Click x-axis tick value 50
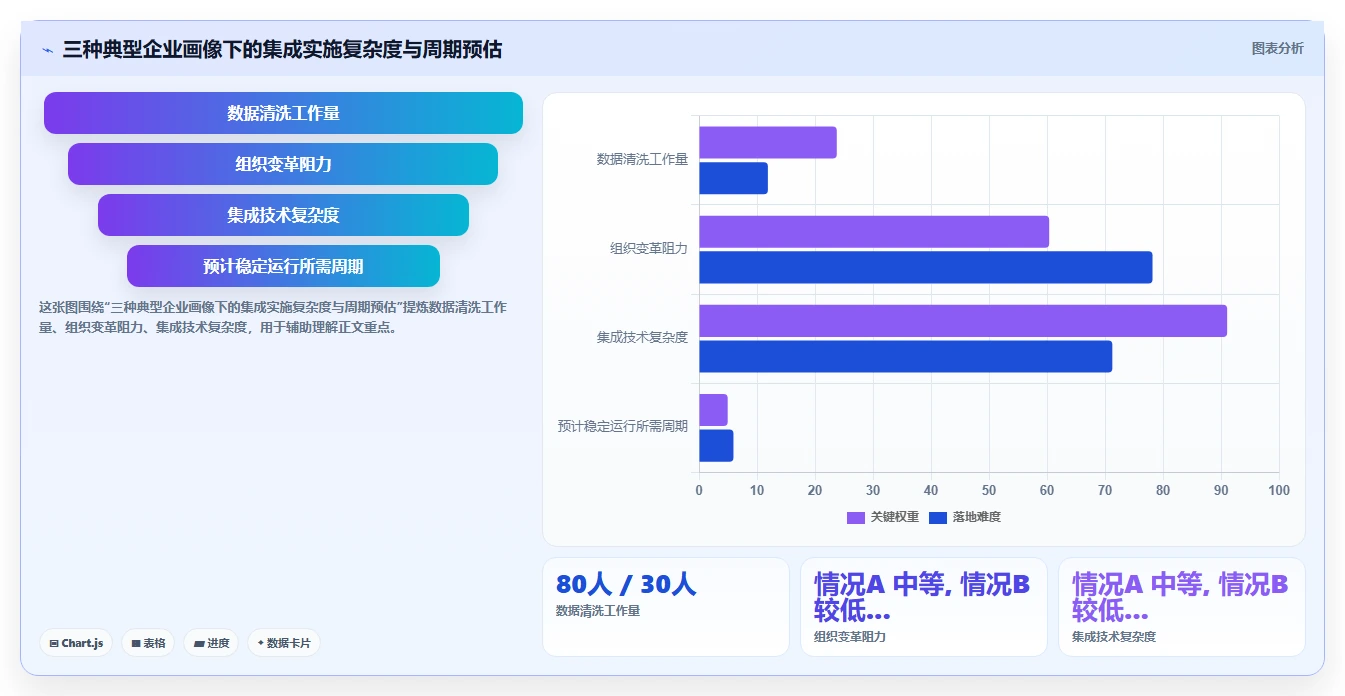 pos(989,490)
